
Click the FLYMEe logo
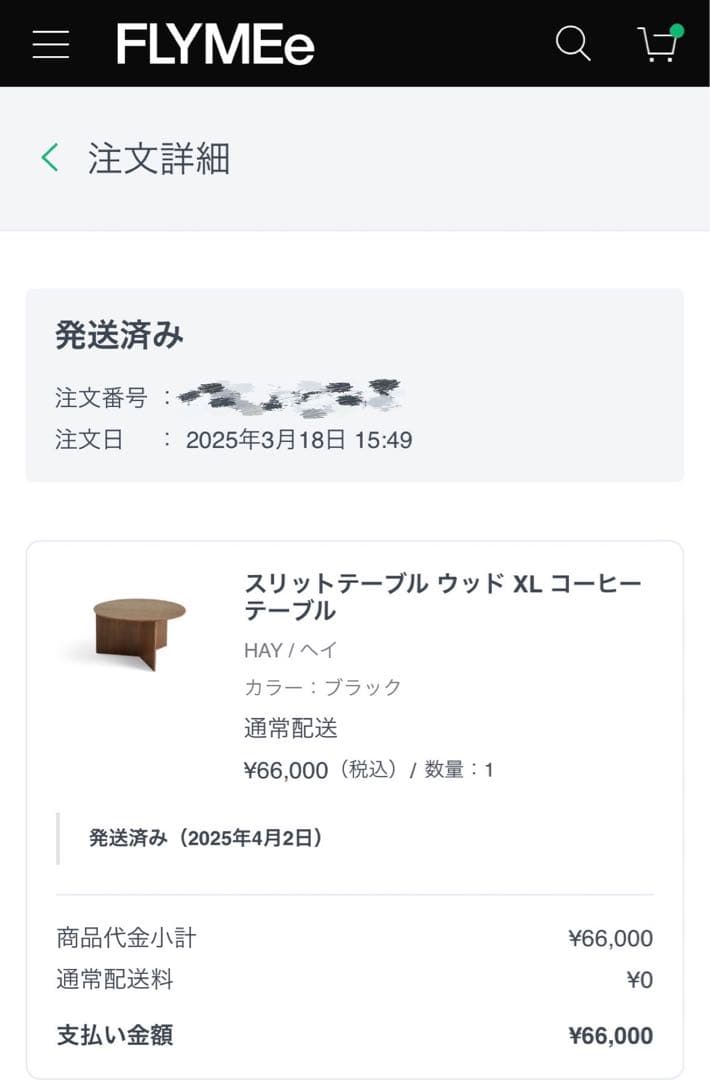click(215, 44)
